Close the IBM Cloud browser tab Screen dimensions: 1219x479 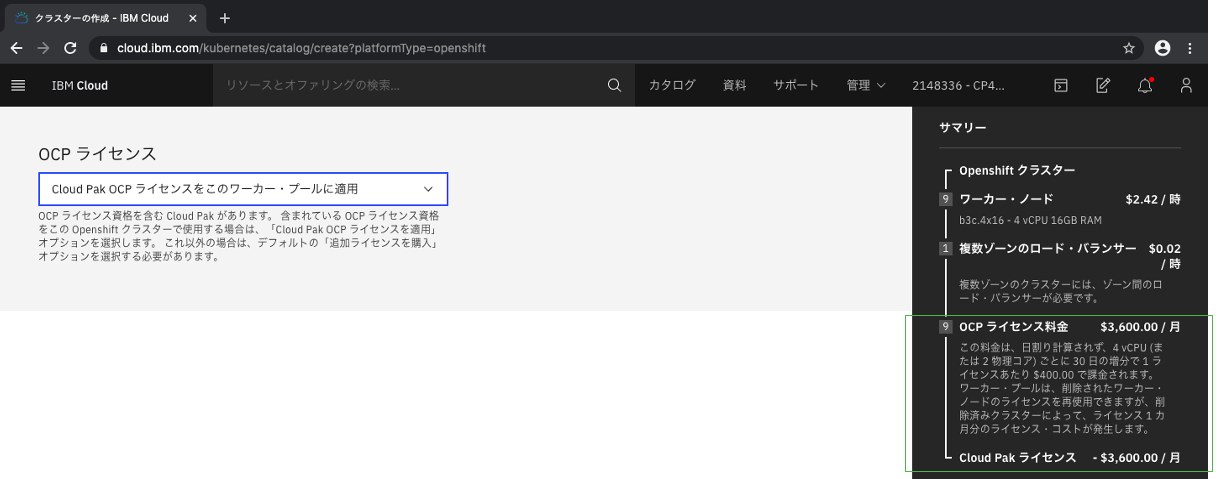click(x=193, y=18)
